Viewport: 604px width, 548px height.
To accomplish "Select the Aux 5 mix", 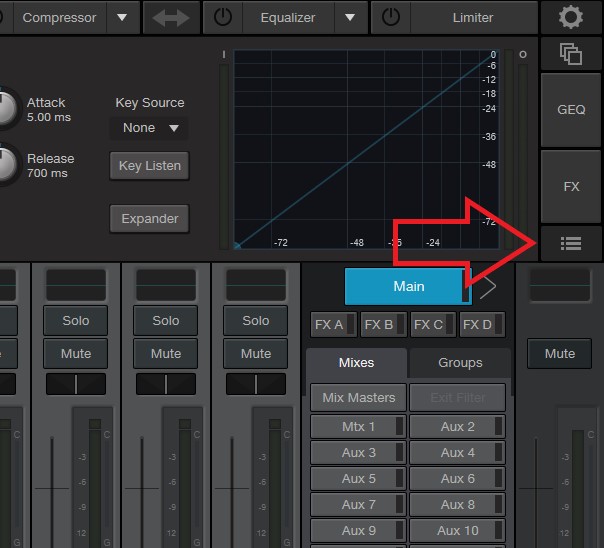I will [x=358, y=479].
